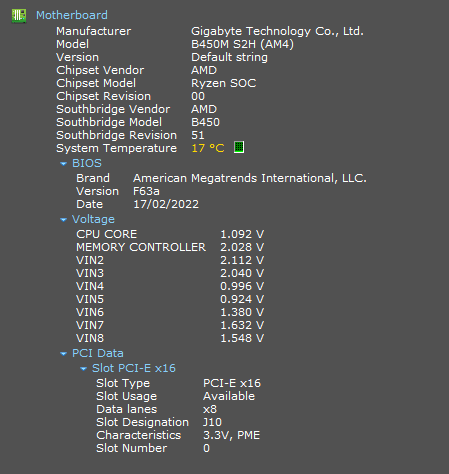449x474 pixels.
Task: Click the MEMORY CONTROLLER voltage value
Action: 242,247
